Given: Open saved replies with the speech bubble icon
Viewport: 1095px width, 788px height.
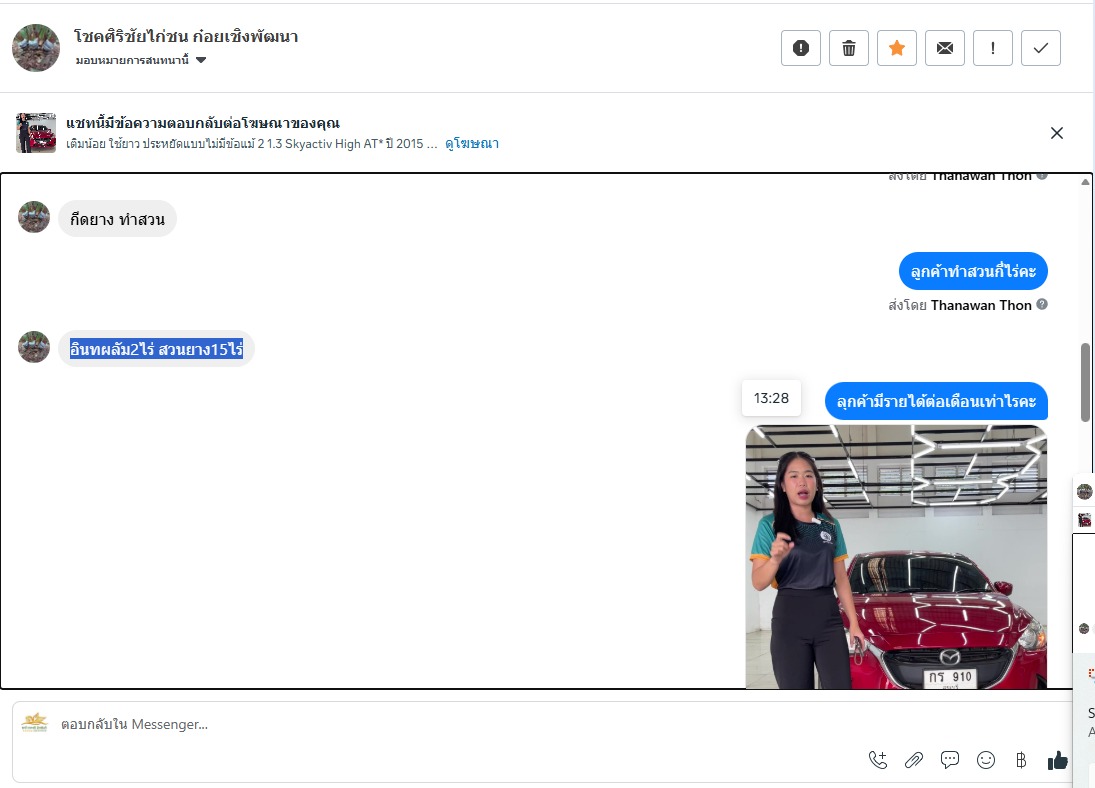Looking at the screenshot, I should pyautogui.click(x=950, y=760).
